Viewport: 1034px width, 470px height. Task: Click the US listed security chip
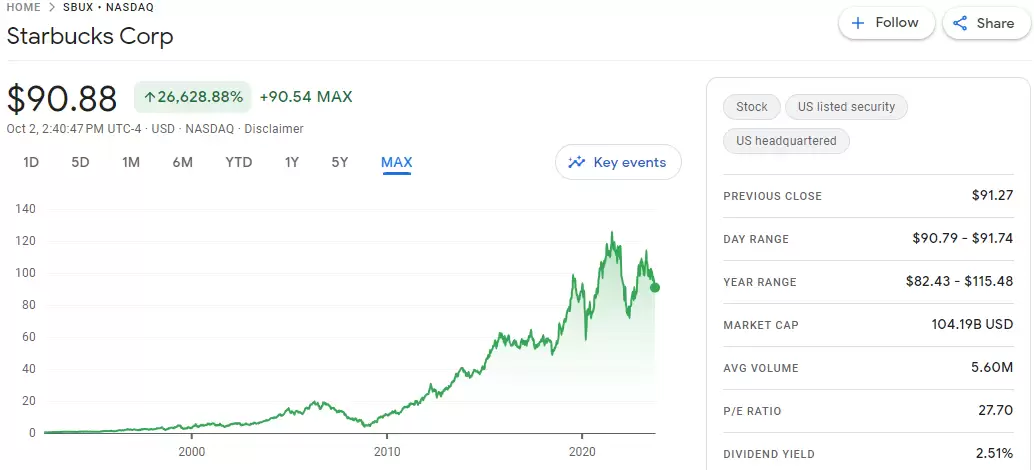tap(846, 107)
